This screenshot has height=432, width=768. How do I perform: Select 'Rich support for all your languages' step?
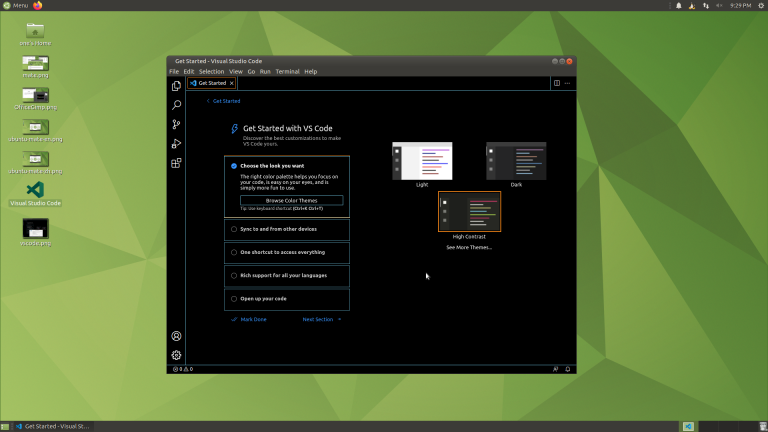click(x=287, y=275)
